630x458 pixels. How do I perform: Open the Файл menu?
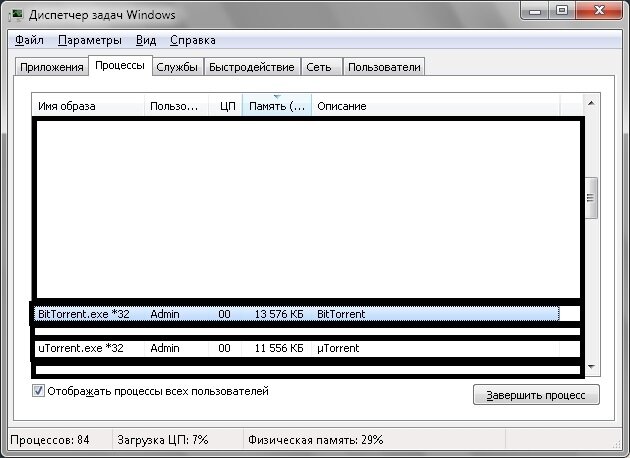(29, 40)
